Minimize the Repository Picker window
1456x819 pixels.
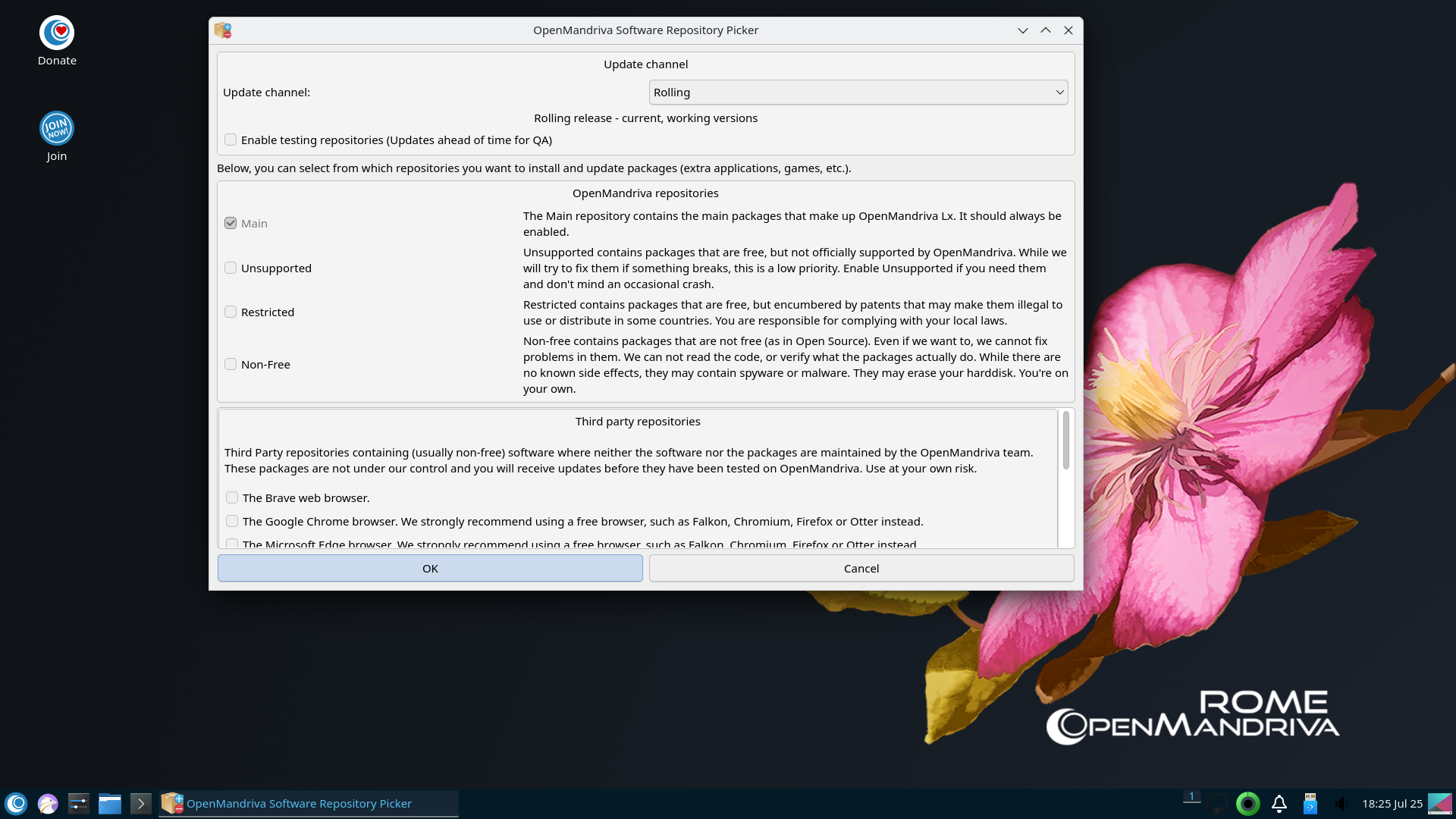(1023, 30)
